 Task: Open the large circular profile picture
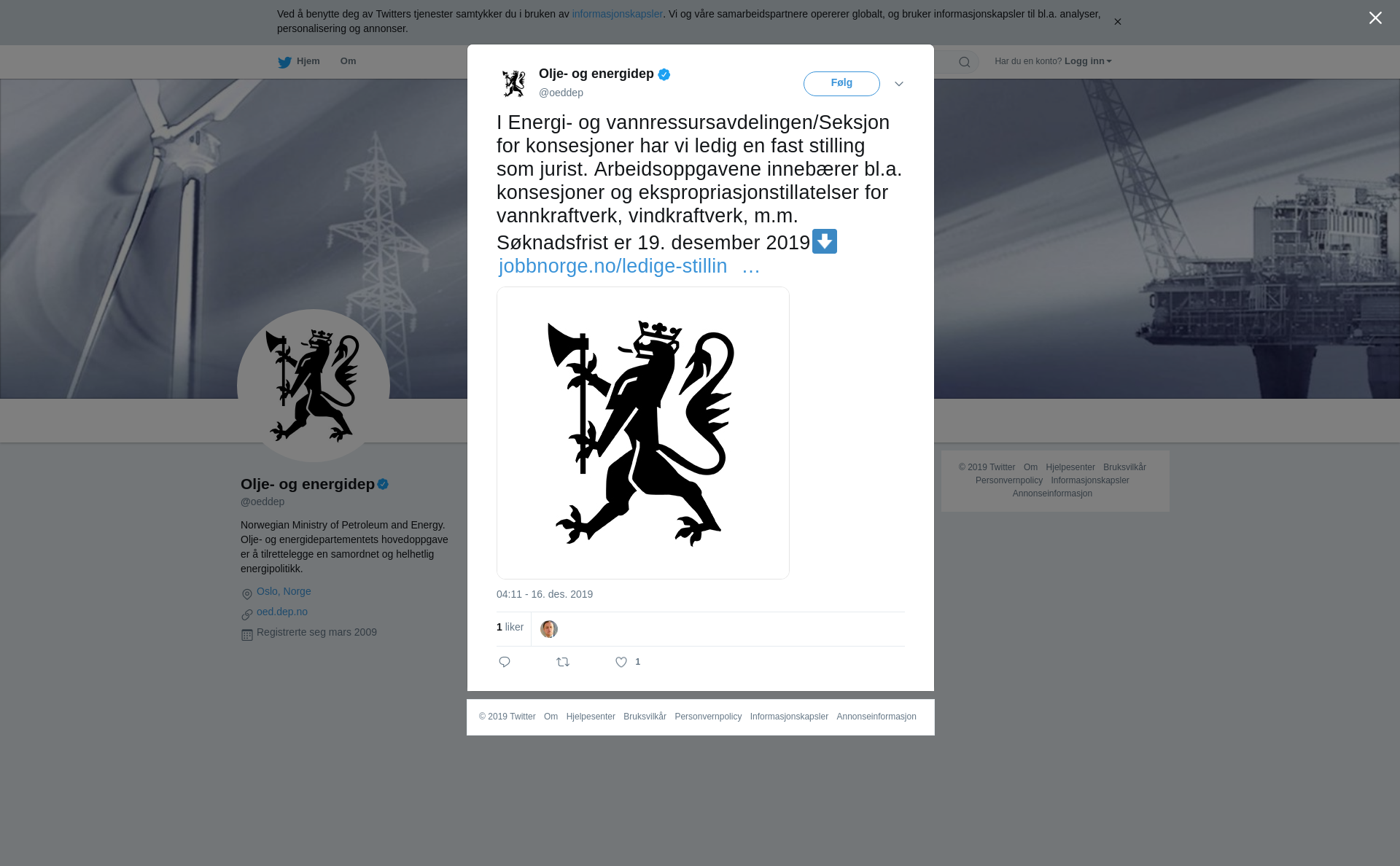(x=314, y=386)
